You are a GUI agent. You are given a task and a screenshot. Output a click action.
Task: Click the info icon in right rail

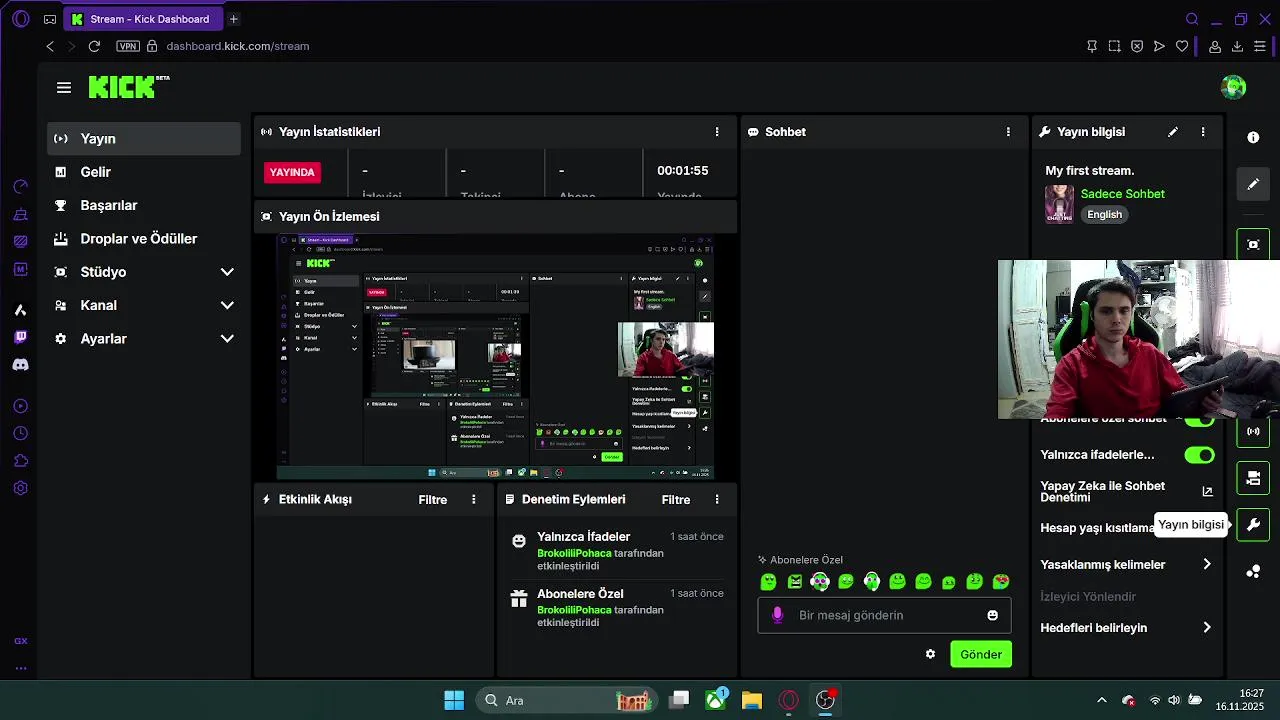point(1253,137)
